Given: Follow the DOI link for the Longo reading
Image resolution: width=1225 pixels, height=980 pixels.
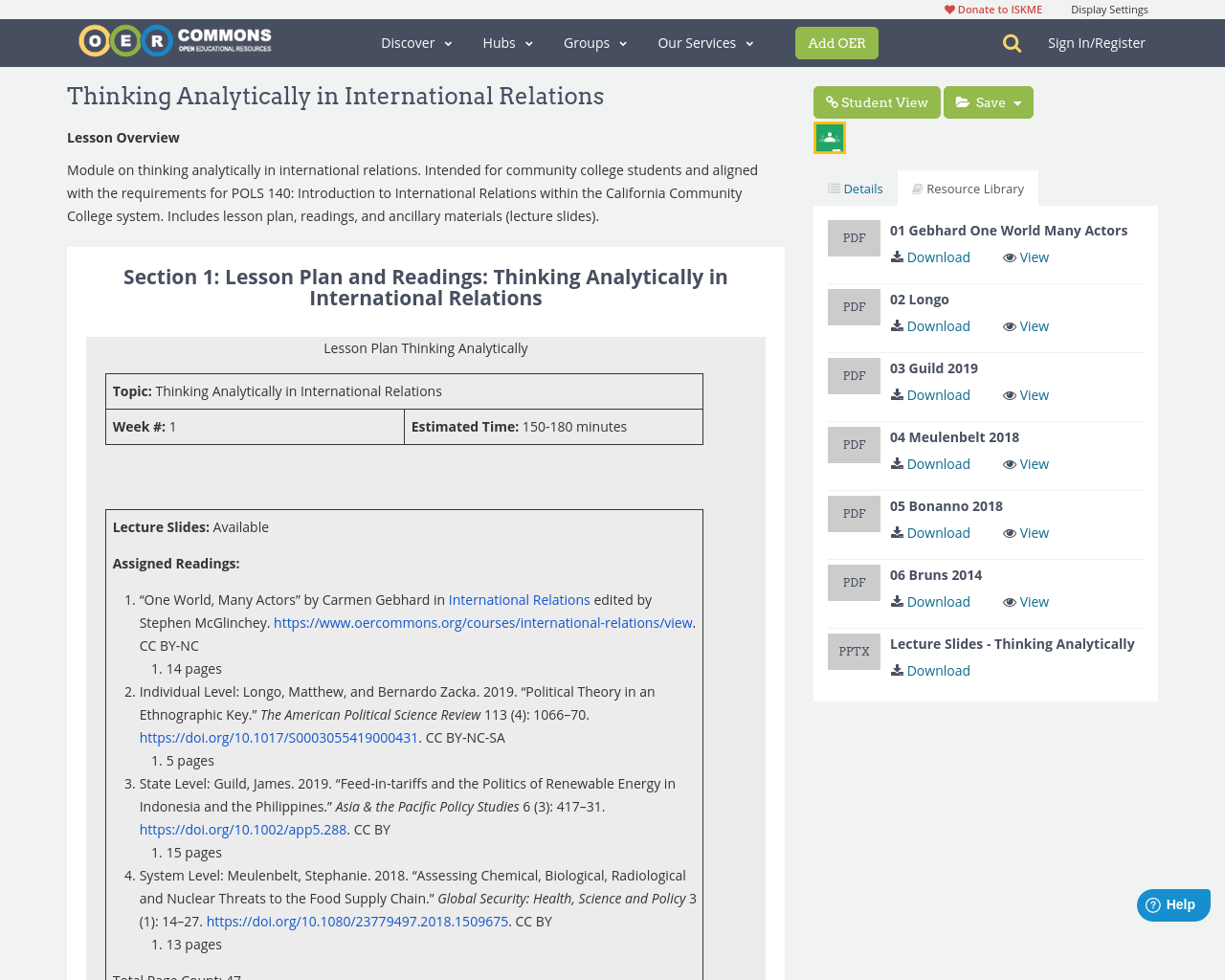Looking at the screenshot, I should coord(278,737).
